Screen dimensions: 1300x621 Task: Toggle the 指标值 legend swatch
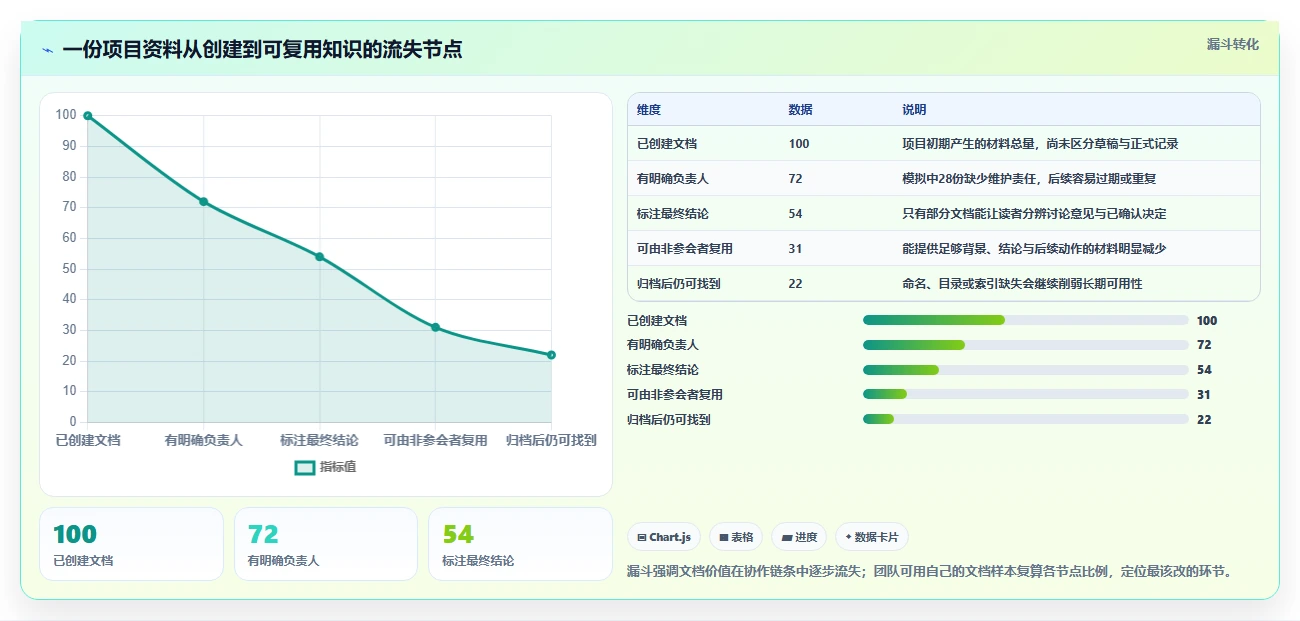pos(305,468)
